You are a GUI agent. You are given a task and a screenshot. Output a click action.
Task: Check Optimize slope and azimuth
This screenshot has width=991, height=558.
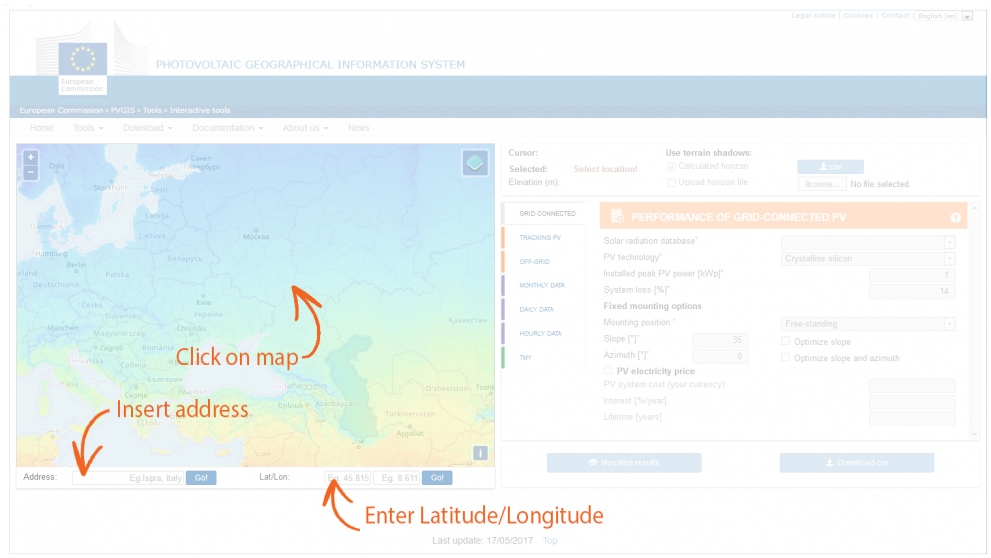pyautogui.click(x=786, y=358)
